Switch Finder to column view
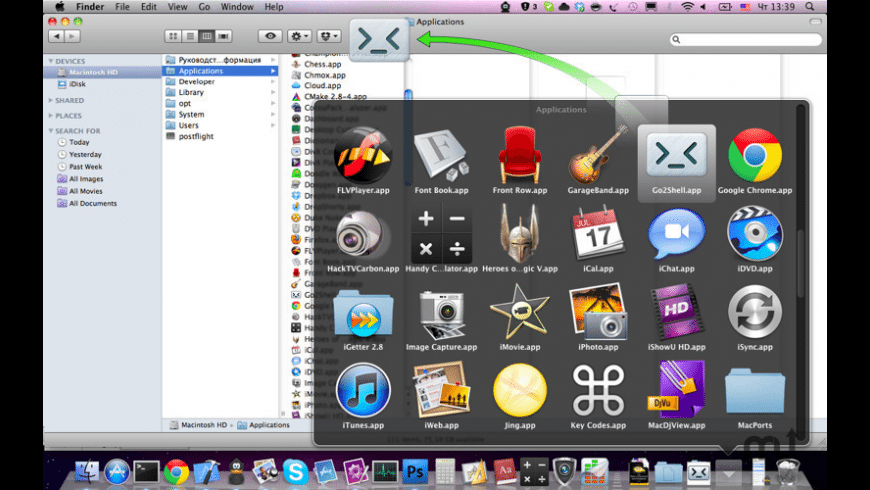This screenshot has height=490, width=870. (206, 36)
